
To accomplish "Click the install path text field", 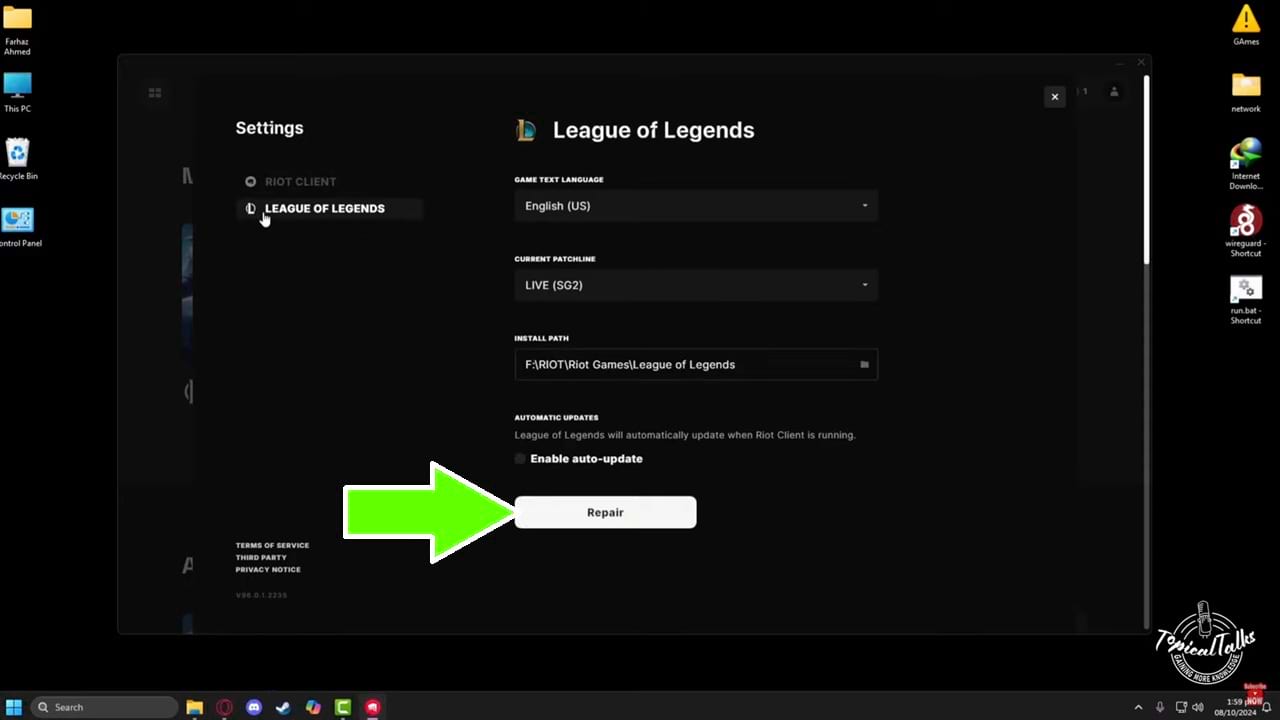I will click(680, 365).
